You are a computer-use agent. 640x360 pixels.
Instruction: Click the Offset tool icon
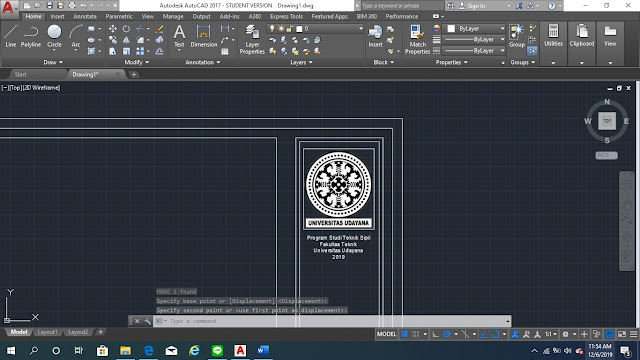160,51
